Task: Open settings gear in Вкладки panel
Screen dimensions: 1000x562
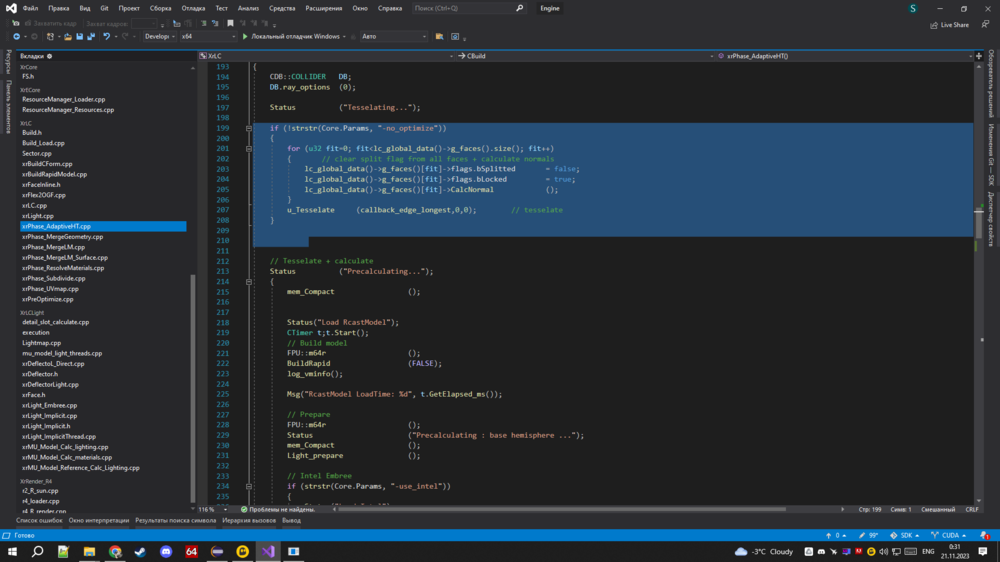Action: pyautogui.click(x=50, y=56)
